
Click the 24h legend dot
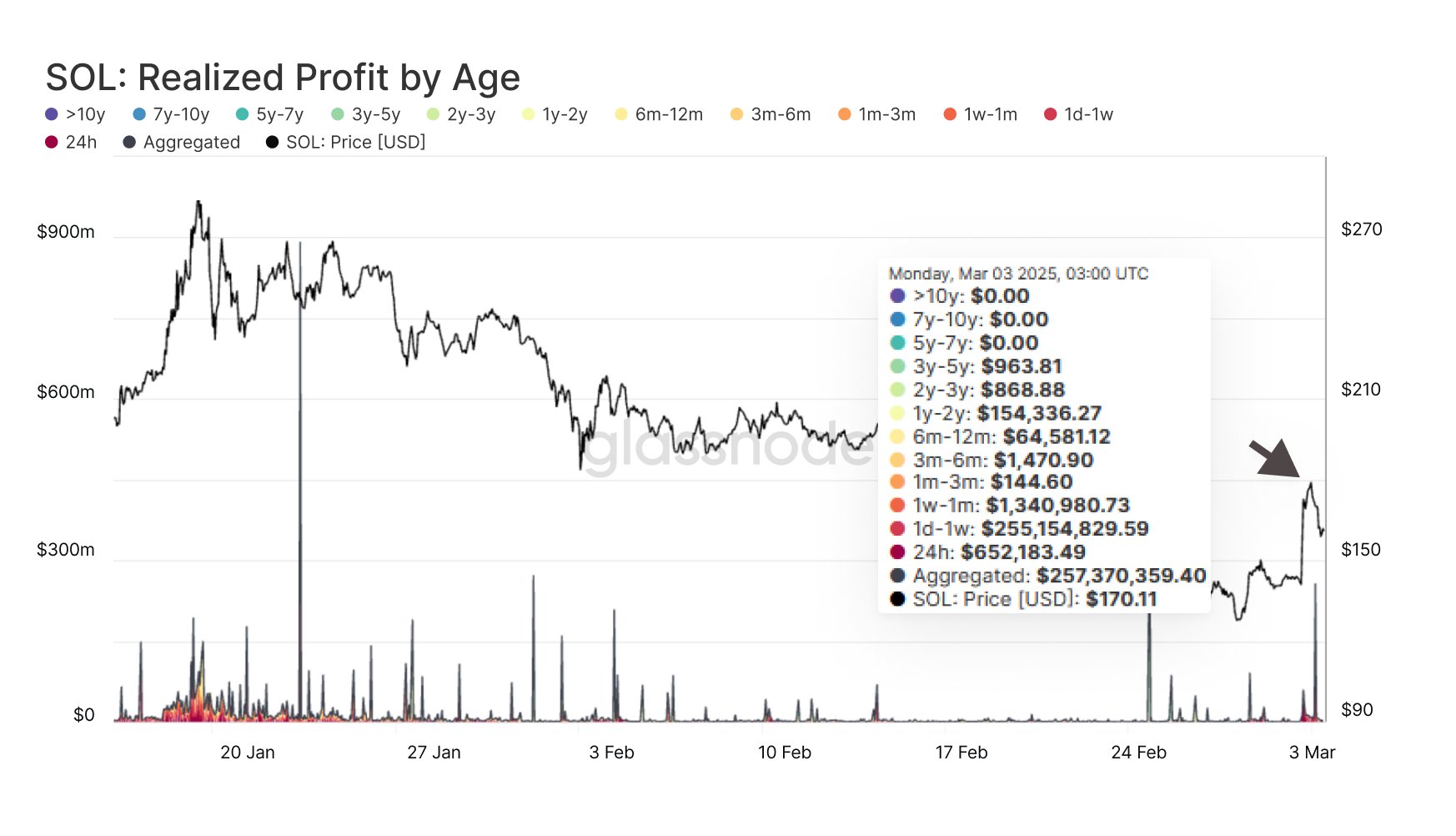52,142
